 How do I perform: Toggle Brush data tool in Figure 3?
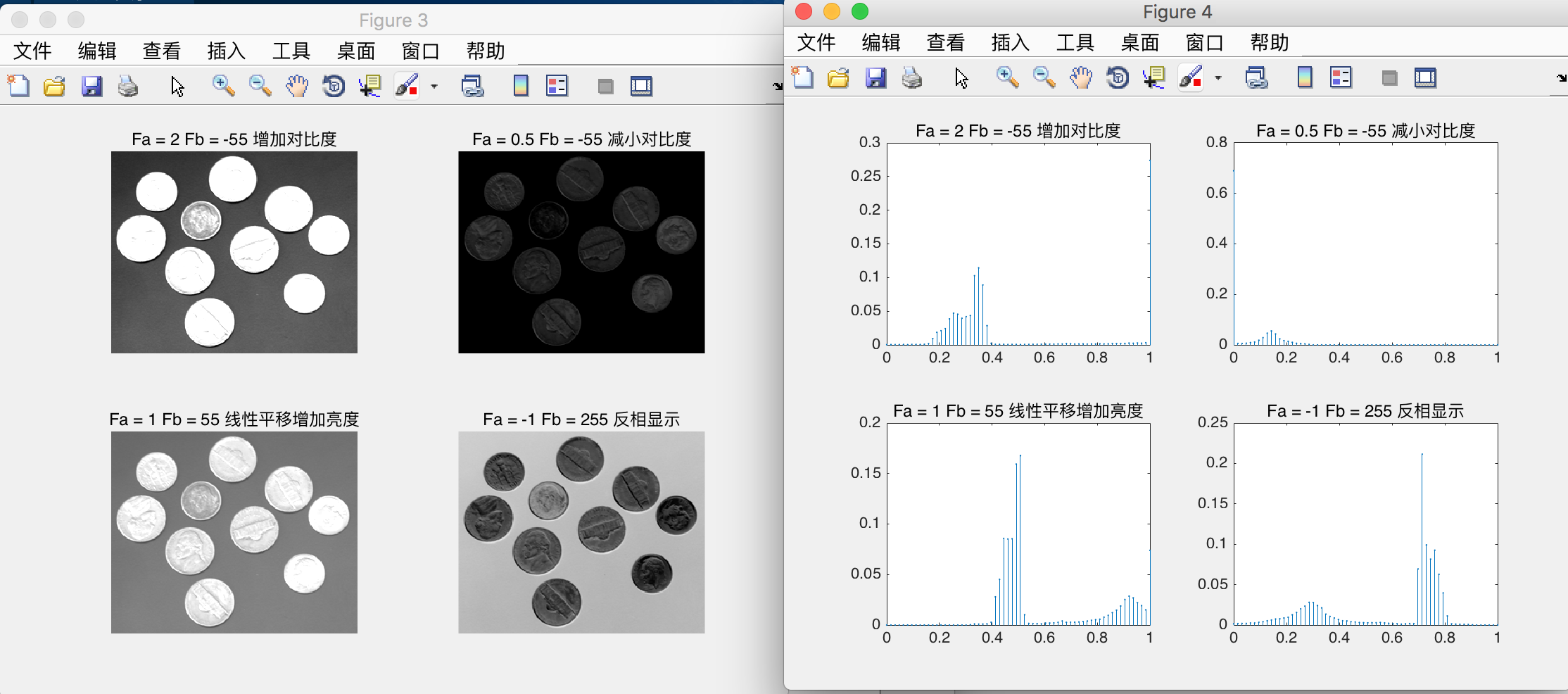[407, 86]
